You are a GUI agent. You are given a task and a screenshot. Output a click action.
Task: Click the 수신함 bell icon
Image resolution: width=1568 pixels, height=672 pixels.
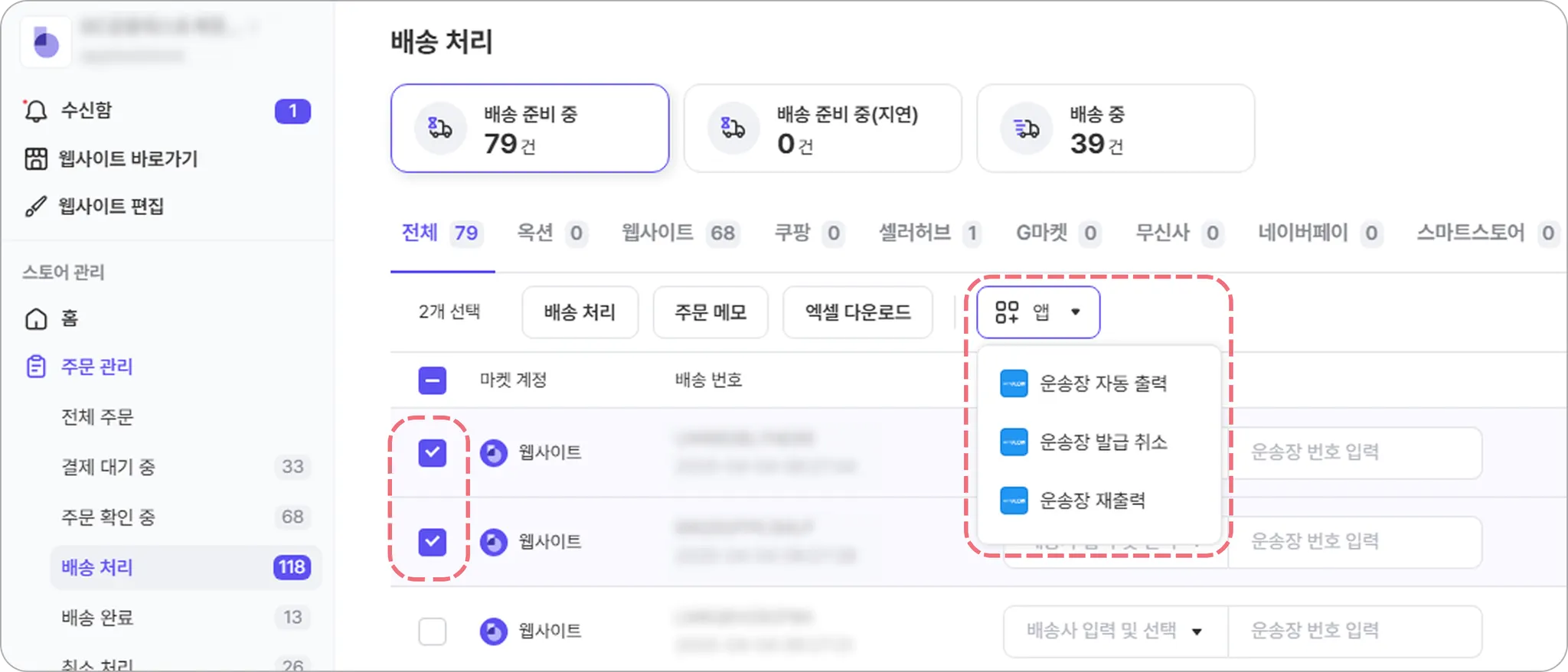pos(35,111)
